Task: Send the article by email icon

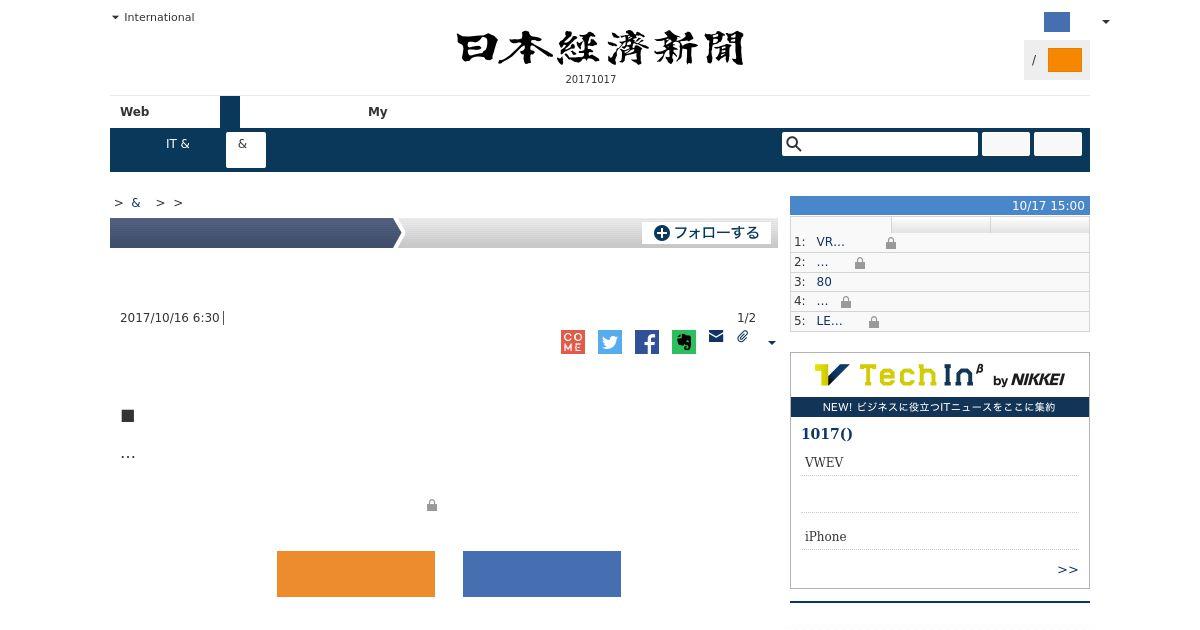Action: coord(716,336)
